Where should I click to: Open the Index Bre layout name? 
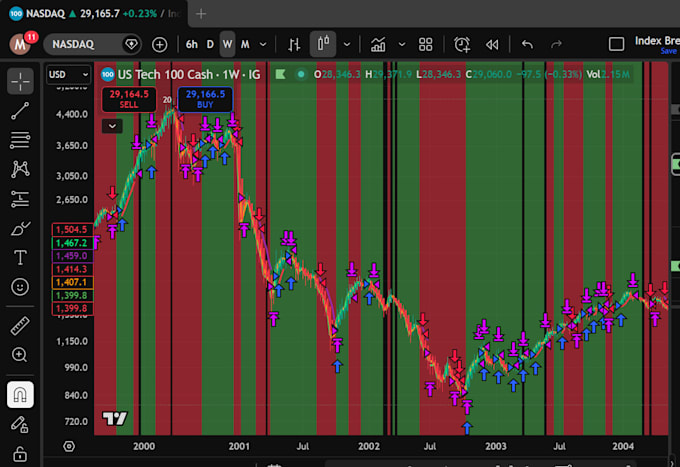click(x=657, y=41)
